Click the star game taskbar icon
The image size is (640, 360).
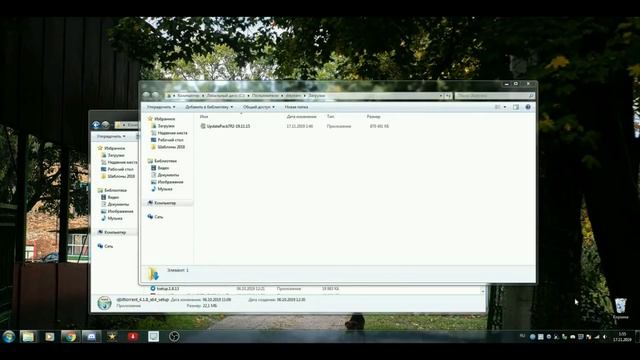coord(112,336)
